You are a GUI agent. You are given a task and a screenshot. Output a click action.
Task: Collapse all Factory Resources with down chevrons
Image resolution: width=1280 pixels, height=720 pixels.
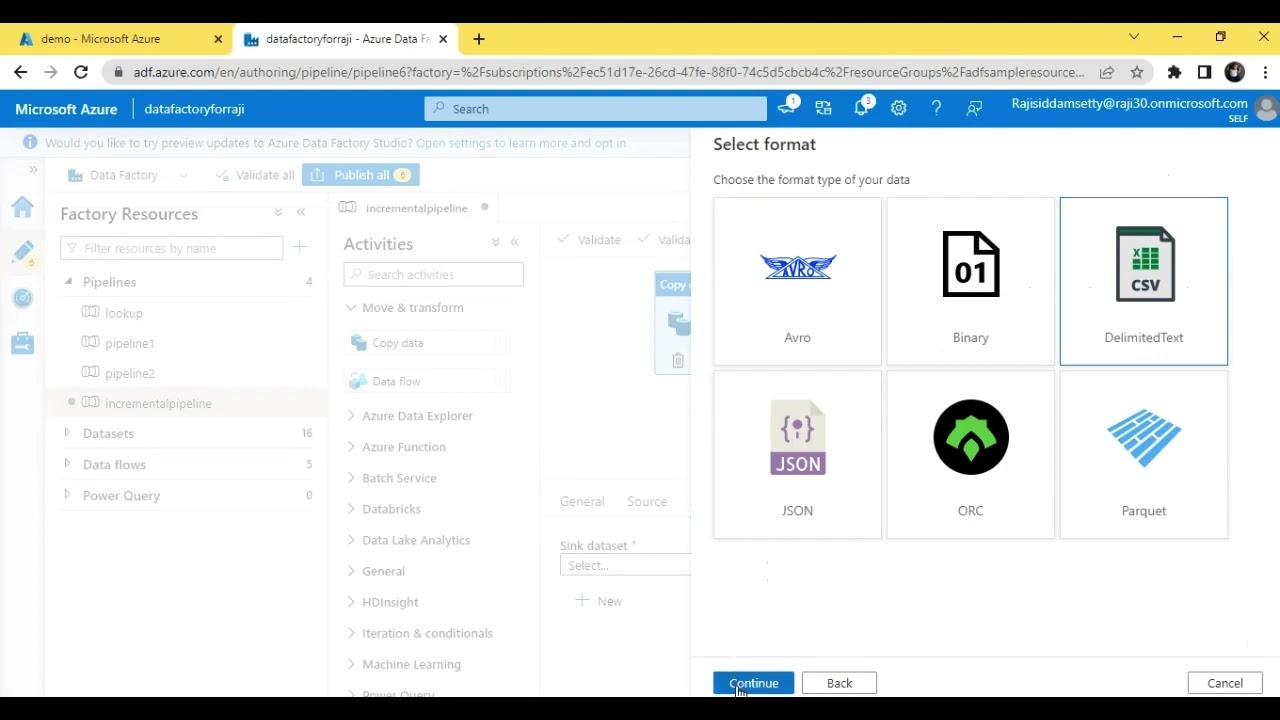pyautogui.click(x=278, y=213)
